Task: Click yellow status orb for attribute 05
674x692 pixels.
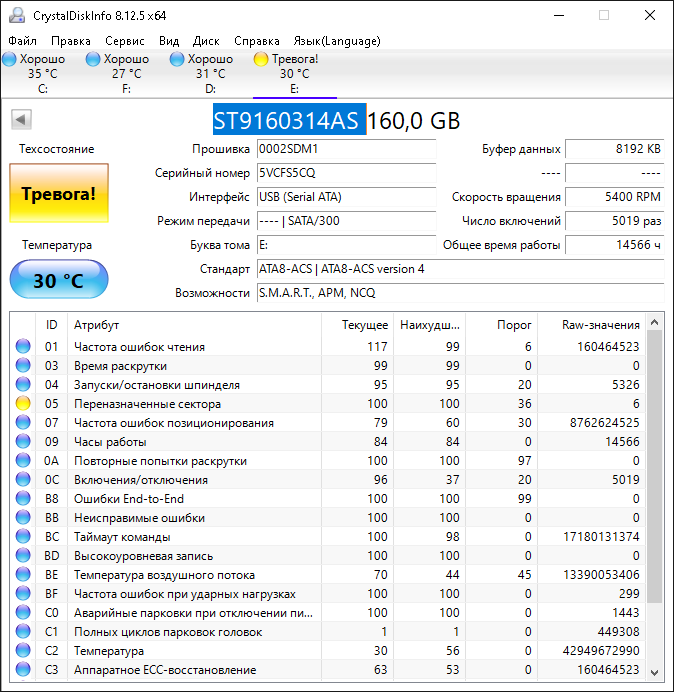Action: [x=22, y=404]
